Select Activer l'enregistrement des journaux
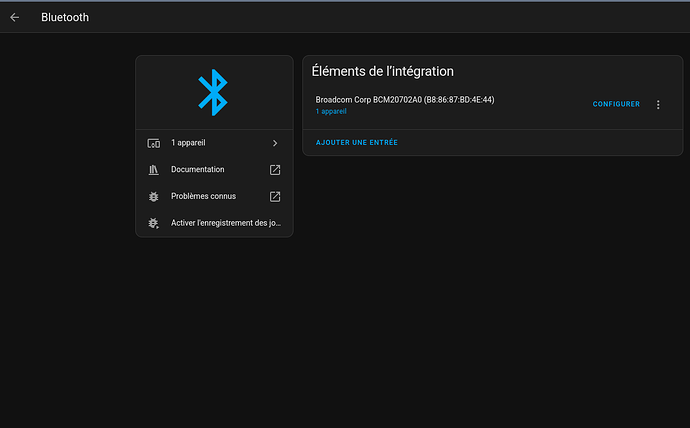Screen dimensions: 690x428 (x=214, y=223)
